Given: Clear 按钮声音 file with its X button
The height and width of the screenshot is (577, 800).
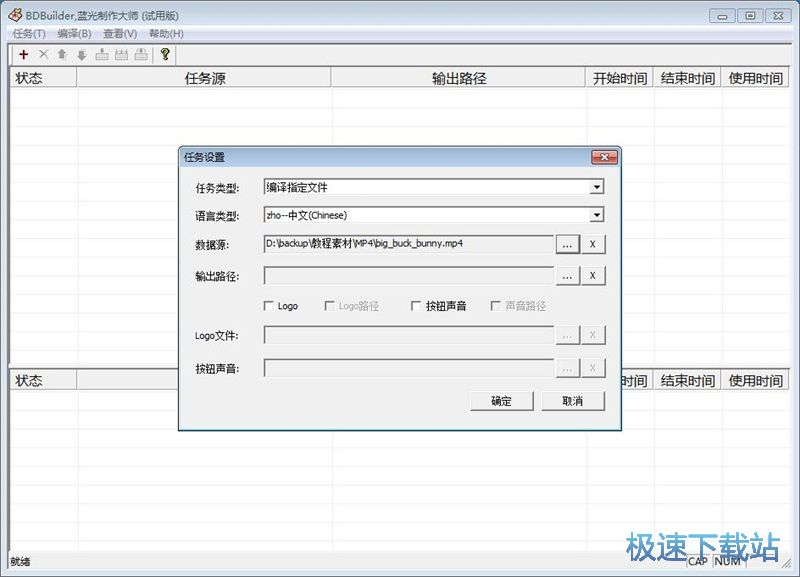Looking at the screenshot, I should 592,368.
